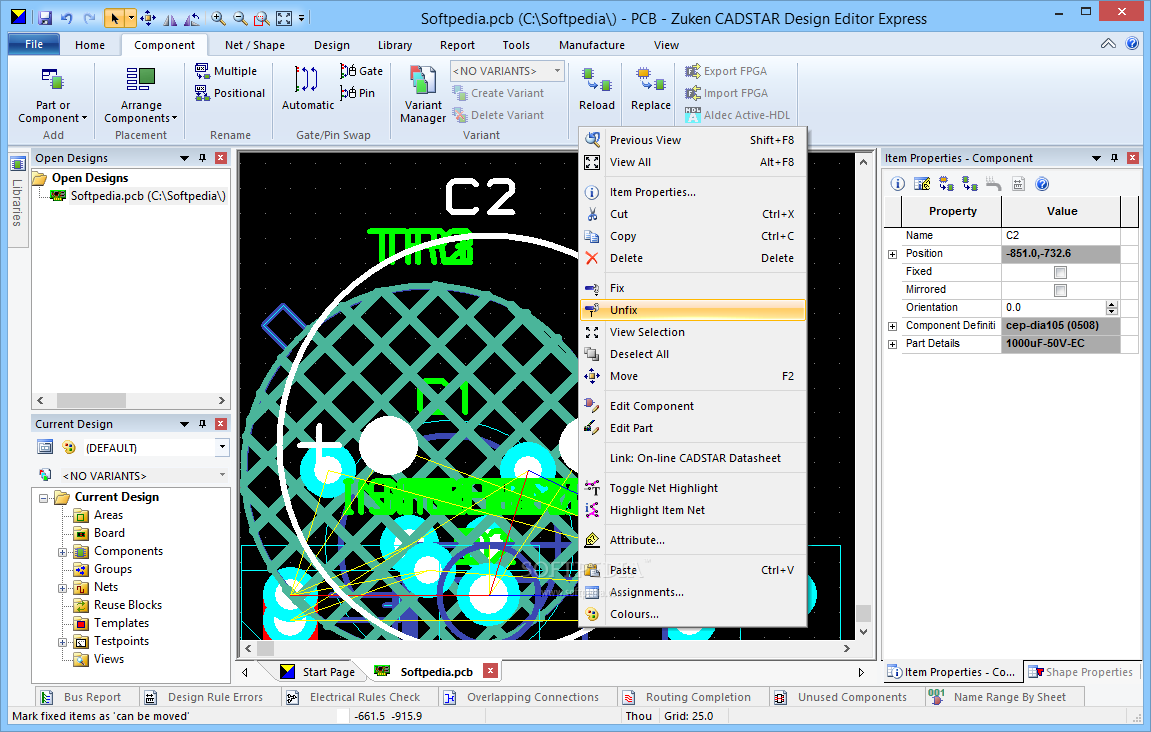The image size is (1151, 732).
Task: Click the Save icon in quick access toolbar
Action: point(45,18)
